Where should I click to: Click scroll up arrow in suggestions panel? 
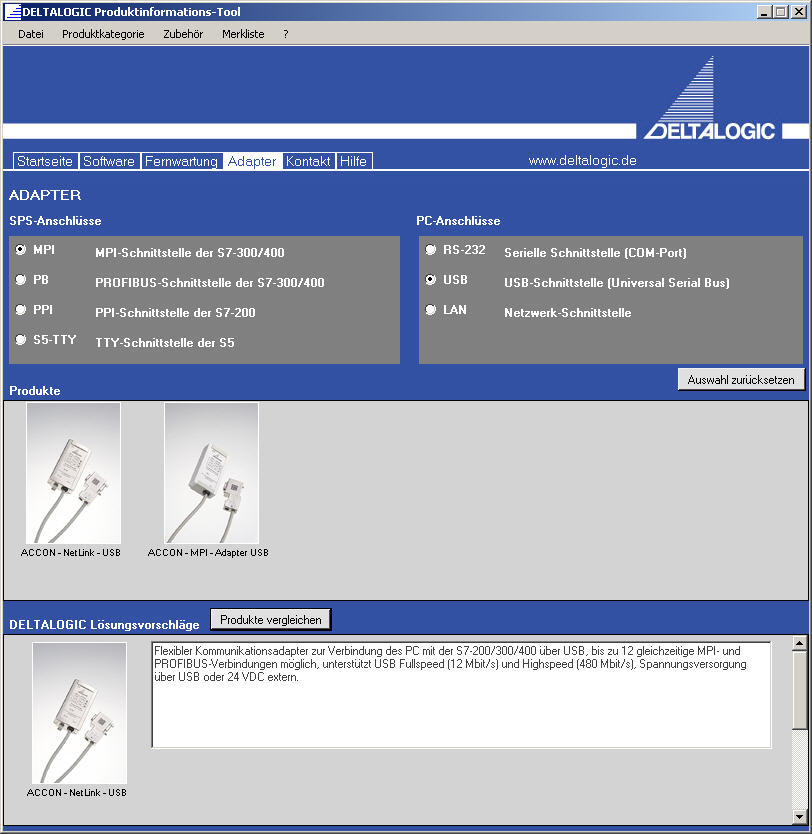(799, 644)
